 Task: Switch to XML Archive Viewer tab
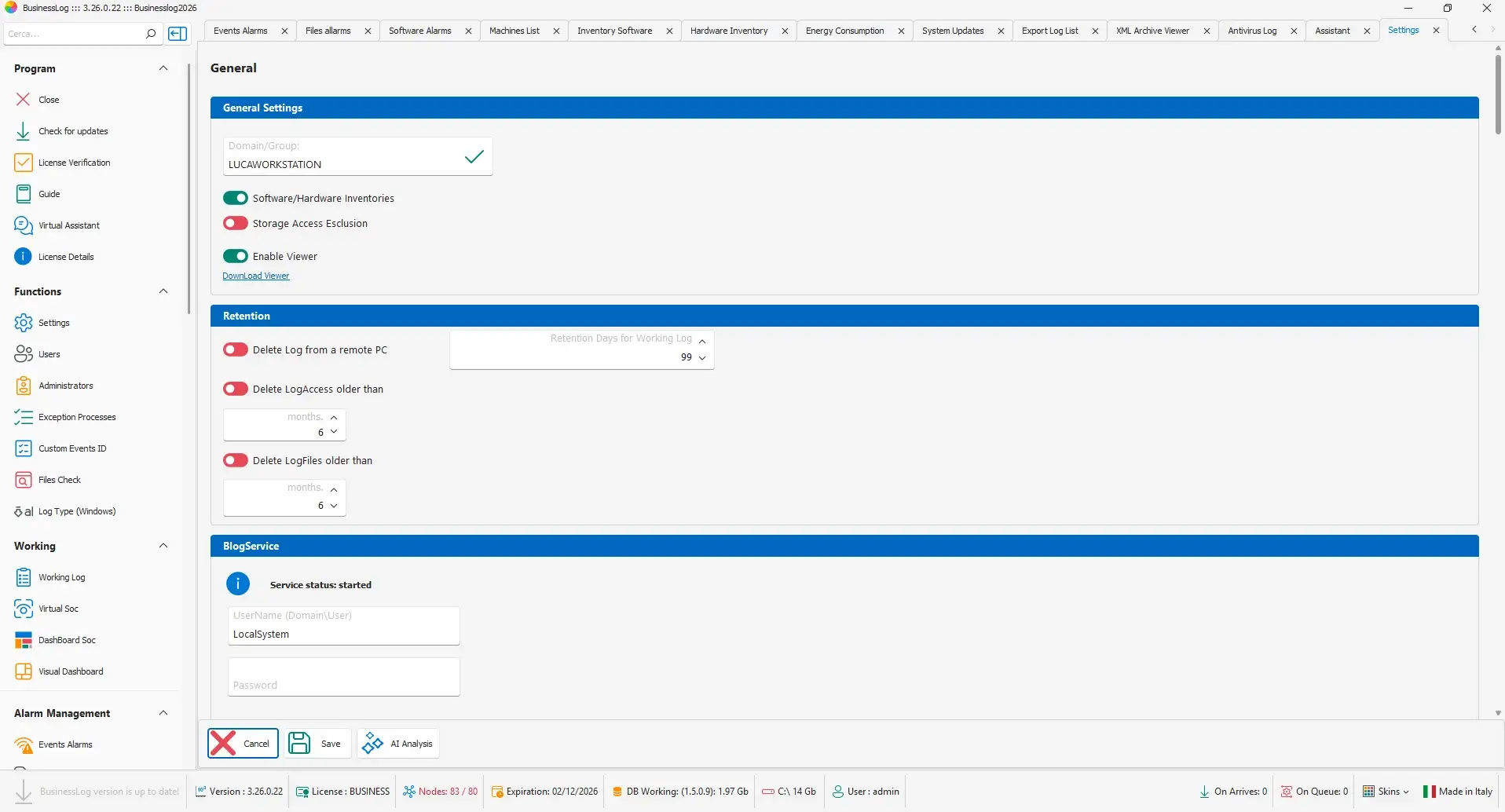pos(1152,31)
